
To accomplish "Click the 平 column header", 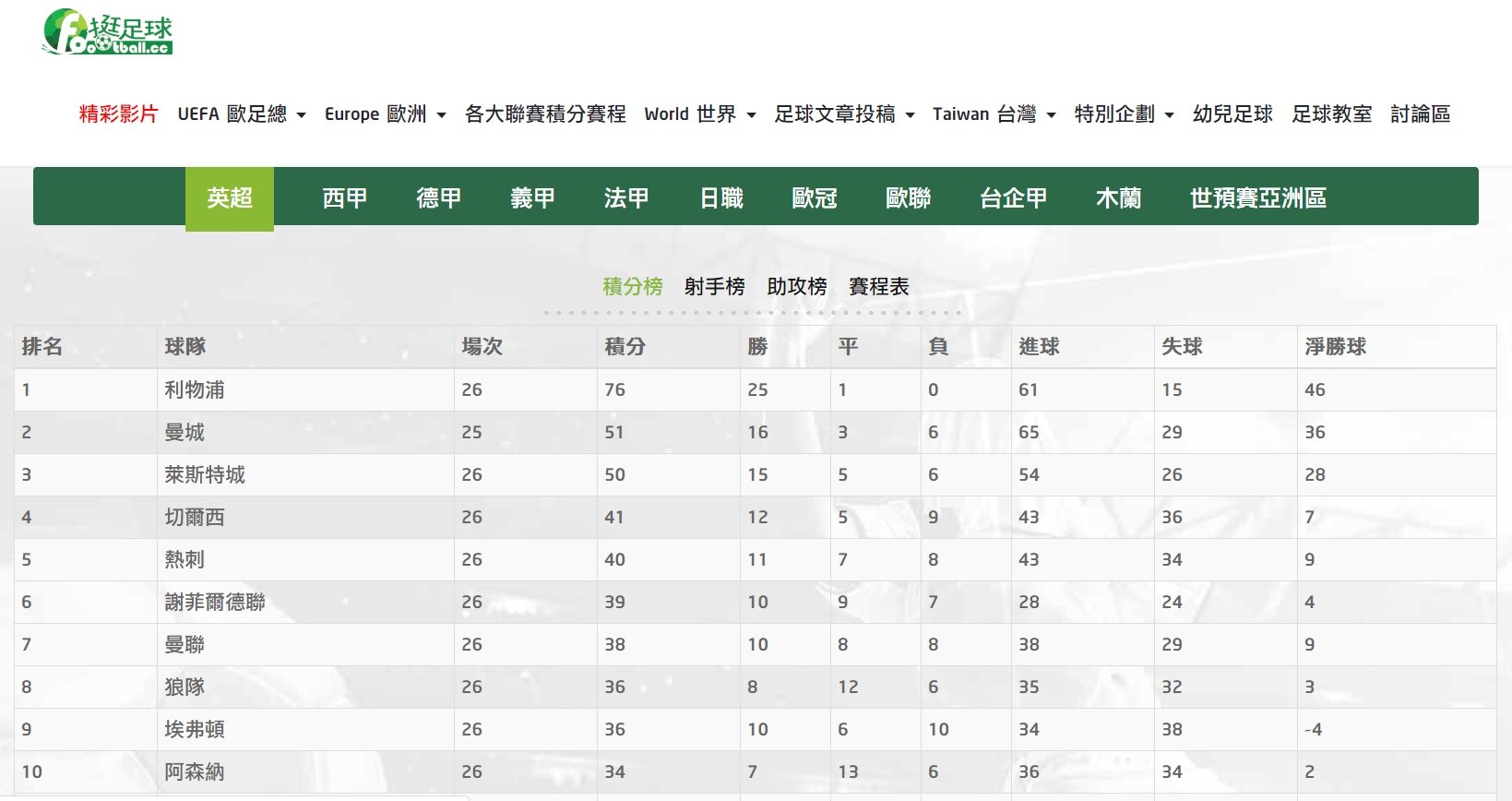I will coord(849,347).
